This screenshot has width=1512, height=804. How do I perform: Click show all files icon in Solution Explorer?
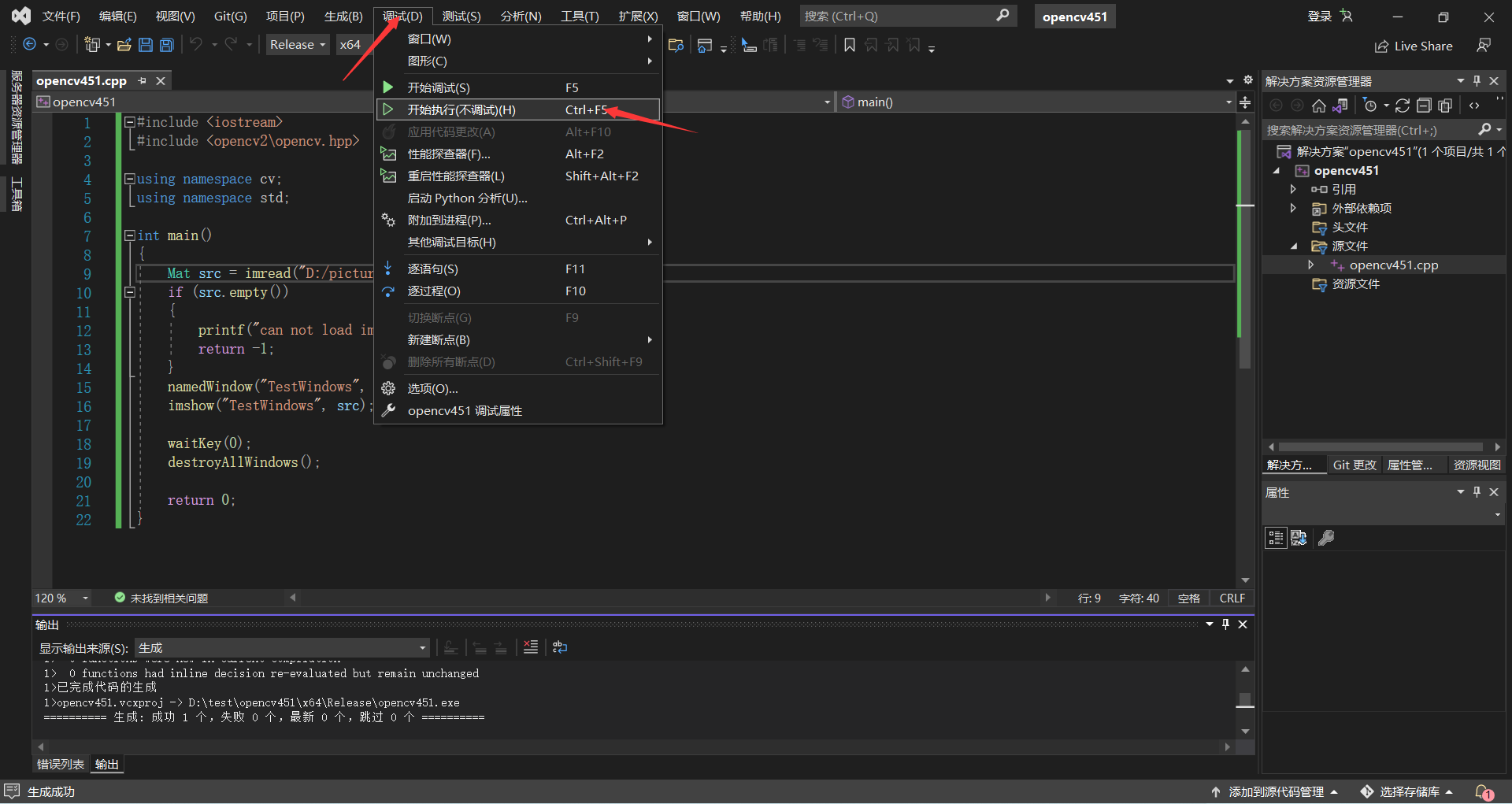1445,106
